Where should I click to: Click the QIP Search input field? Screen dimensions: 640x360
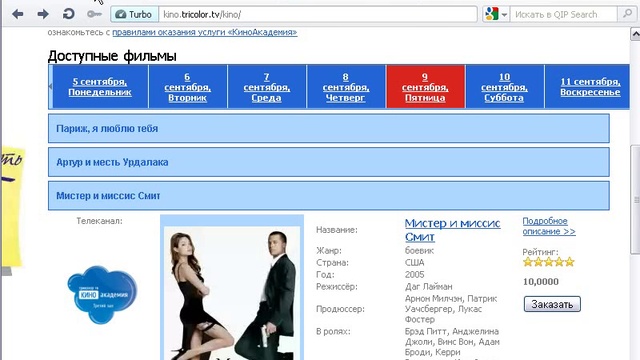point(563,14)
